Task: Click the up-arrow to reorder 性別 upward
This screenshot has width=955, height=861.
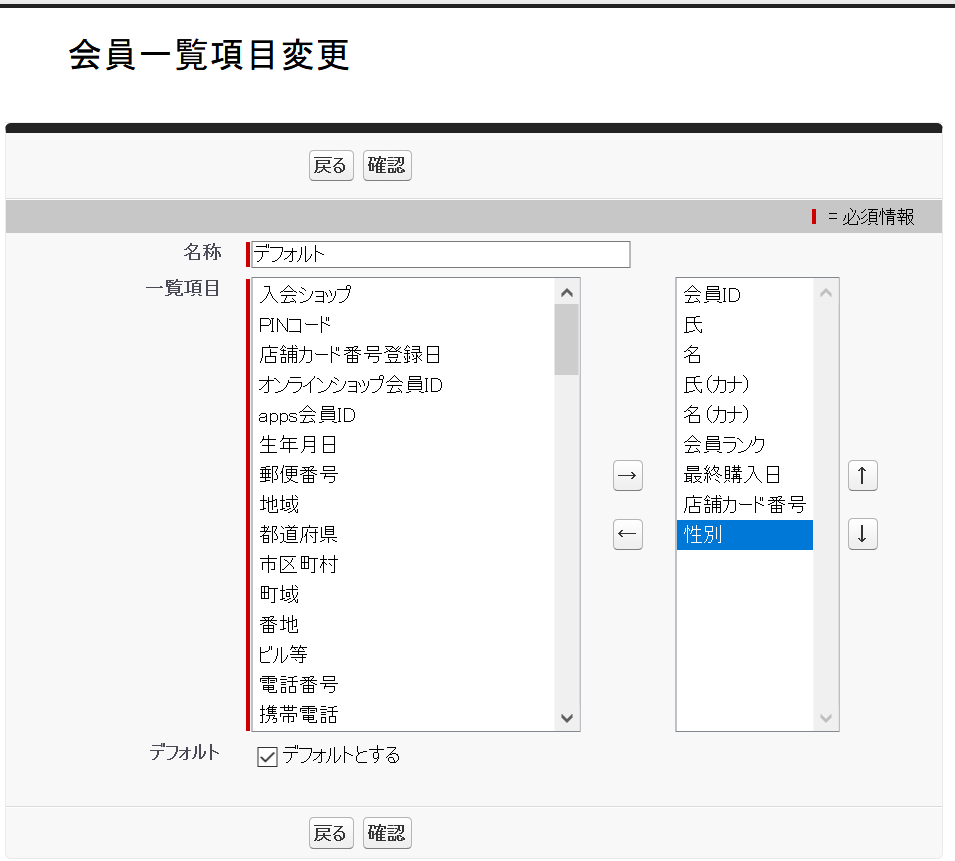Action: (862, 475)
